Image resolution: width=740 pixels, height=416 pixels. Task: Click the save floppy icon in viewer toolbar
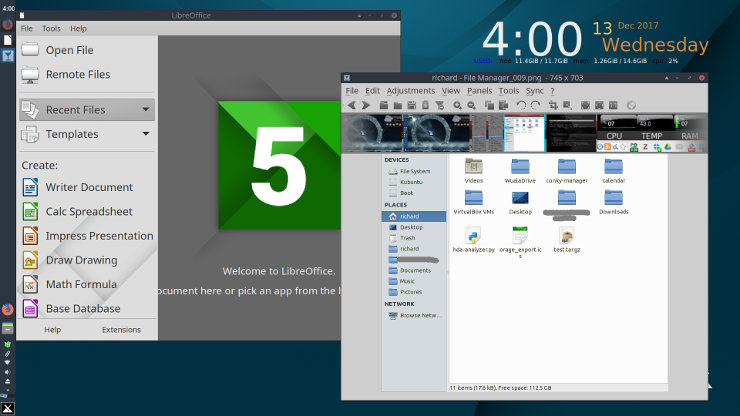click(x=412, y=105)
